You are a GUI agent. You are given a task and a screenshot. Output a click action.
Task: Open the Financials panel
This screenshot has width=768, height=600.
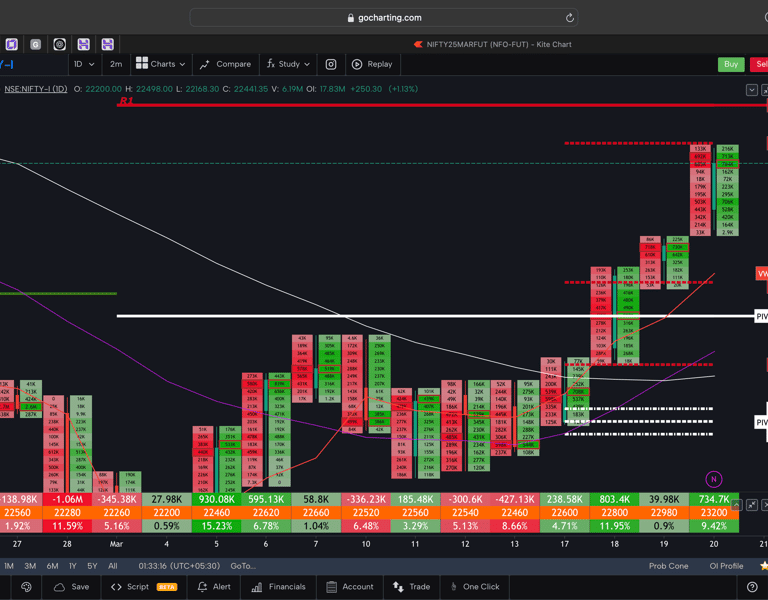click(278, 587)
